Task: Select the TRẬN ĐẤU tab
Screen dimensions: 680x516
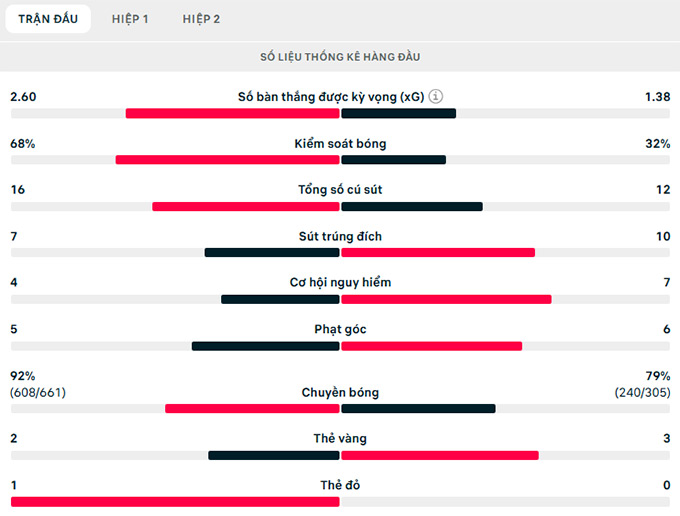Action: pyautogui.click(x=47, y=19)
